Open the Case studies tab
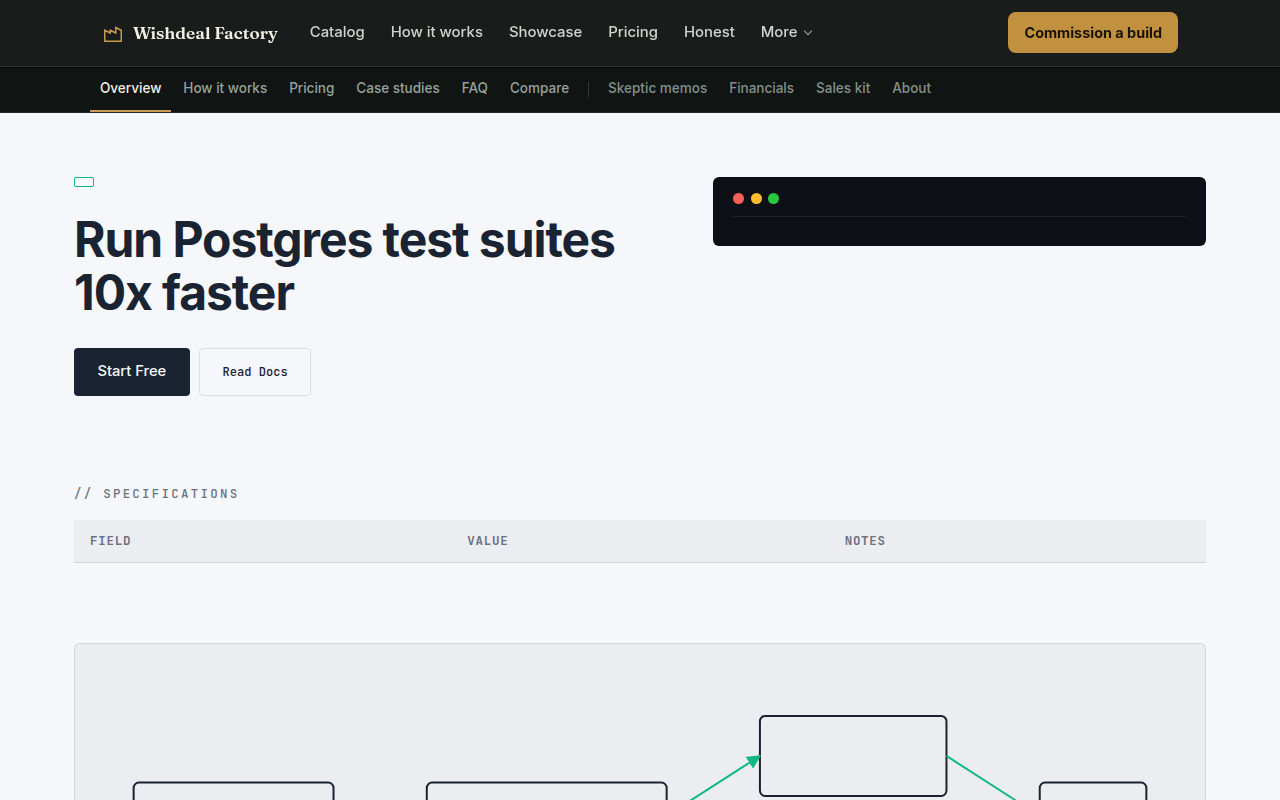The width and height of the screenshot is (1280, 800). 398,88
